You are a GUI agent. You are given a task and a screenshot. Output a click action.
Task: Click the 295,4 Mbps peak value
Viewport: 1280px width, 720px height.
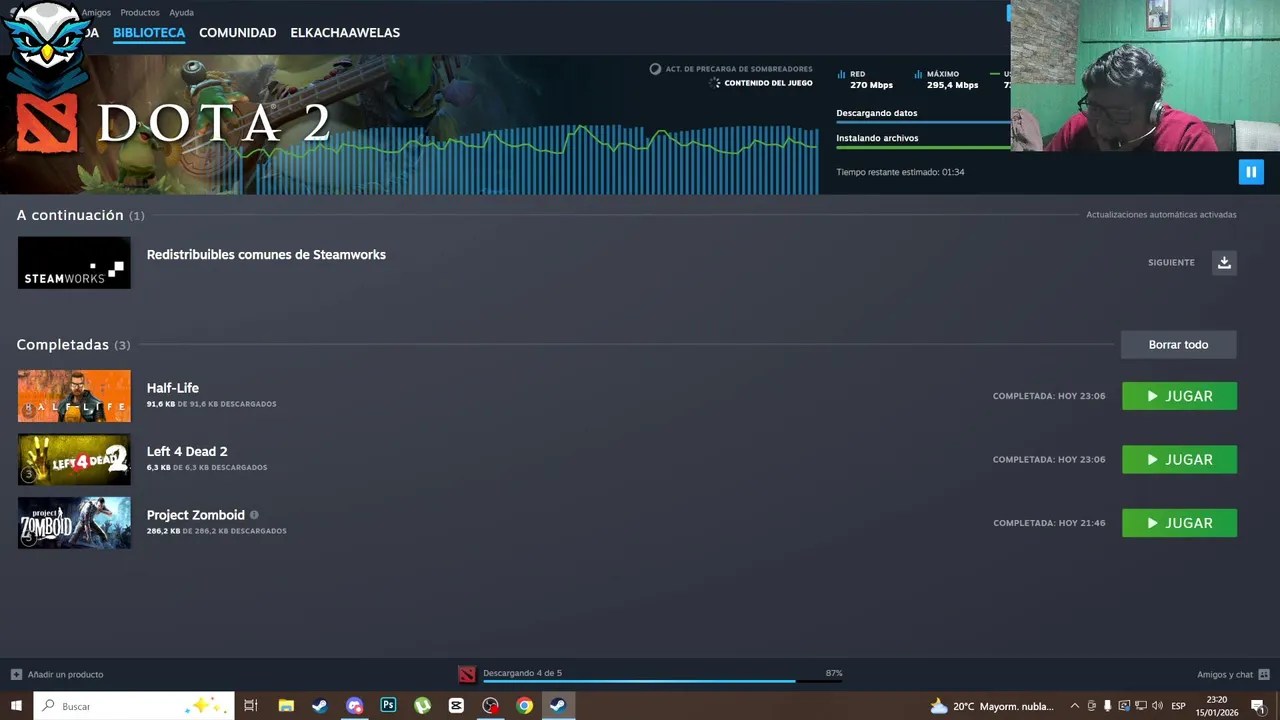pyautogui.click(x=952, y=85)
